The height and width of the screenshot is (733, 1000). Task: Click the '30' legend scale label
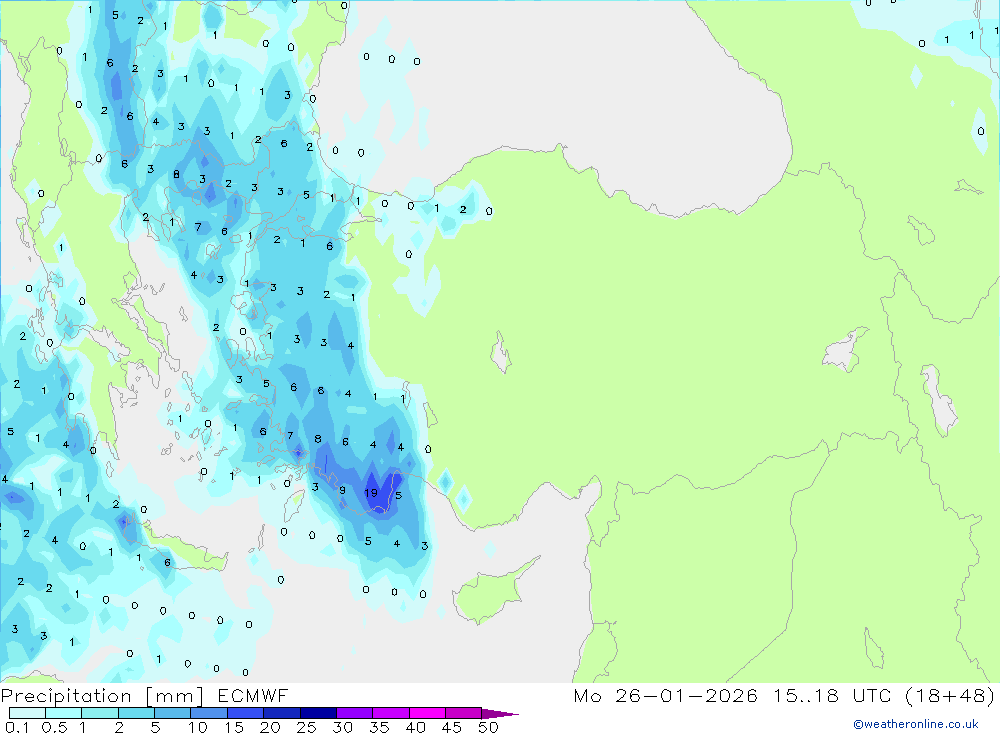(343, 727)
